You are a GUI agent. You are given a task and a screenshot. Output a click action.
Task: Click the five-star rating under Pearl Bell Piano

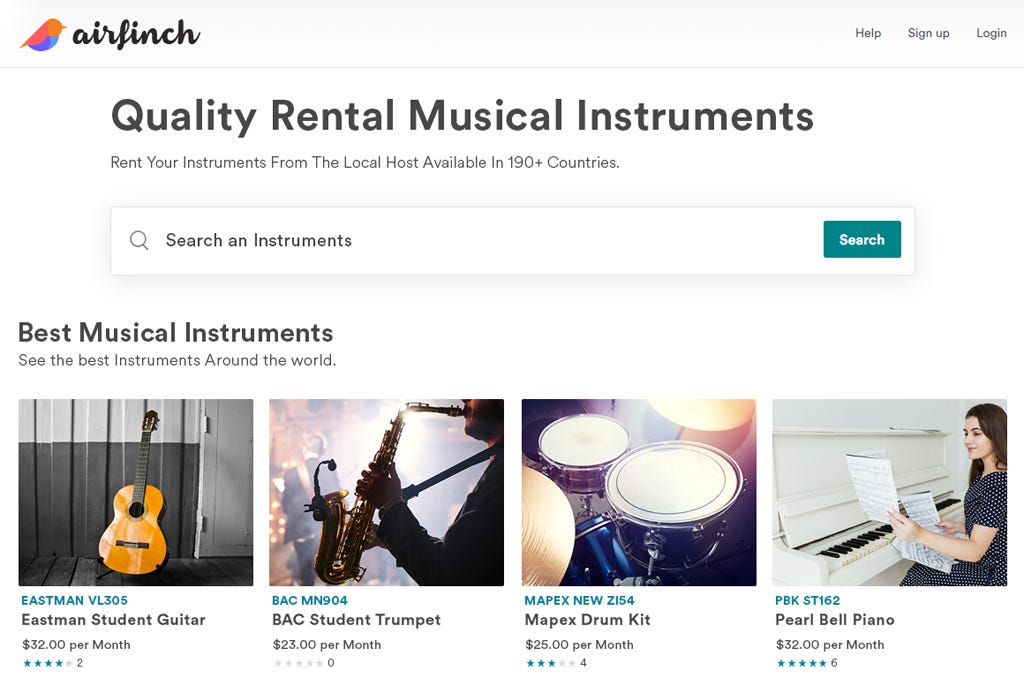[801, 663]
